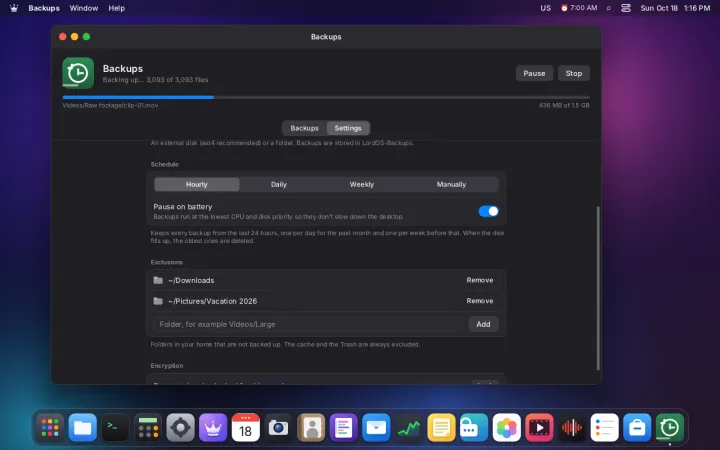Open the Files app in dock
Image resolution: width=720 pixels, height=450 pixels.
coord(83,428)
